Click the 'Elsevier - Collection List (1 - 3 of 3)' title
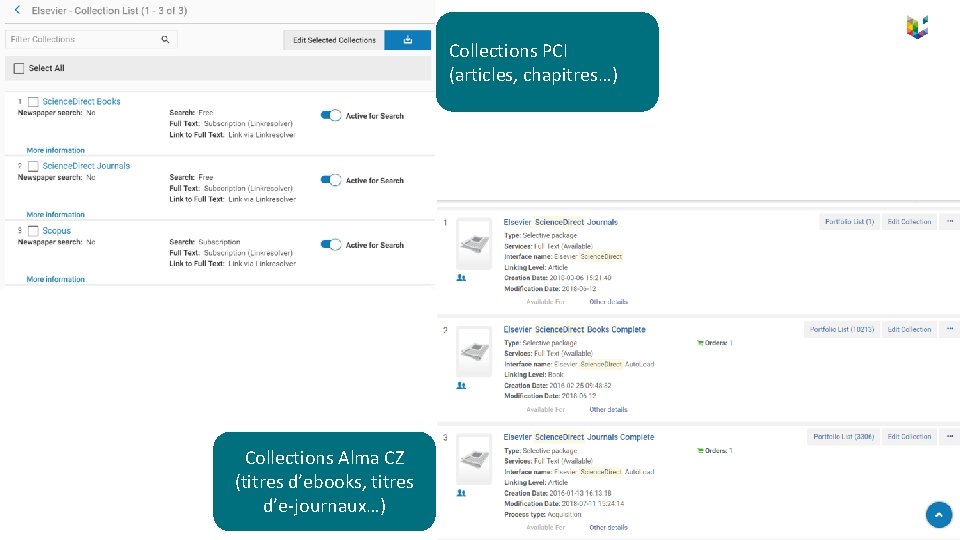Screen dimensions: 960x540 point(109,10)
